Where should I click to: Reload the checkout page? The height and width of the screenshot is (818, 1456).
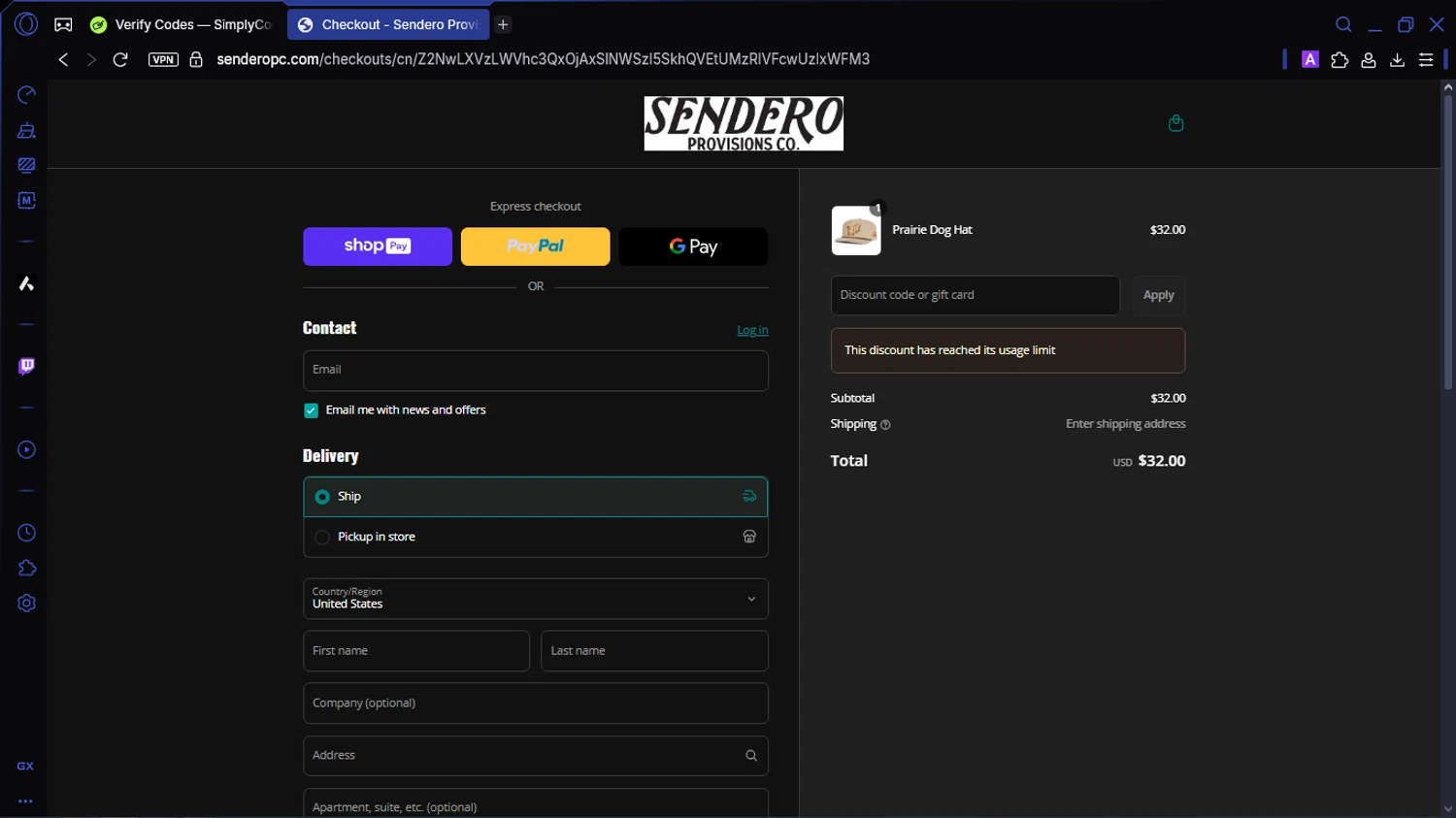(120, 59)
